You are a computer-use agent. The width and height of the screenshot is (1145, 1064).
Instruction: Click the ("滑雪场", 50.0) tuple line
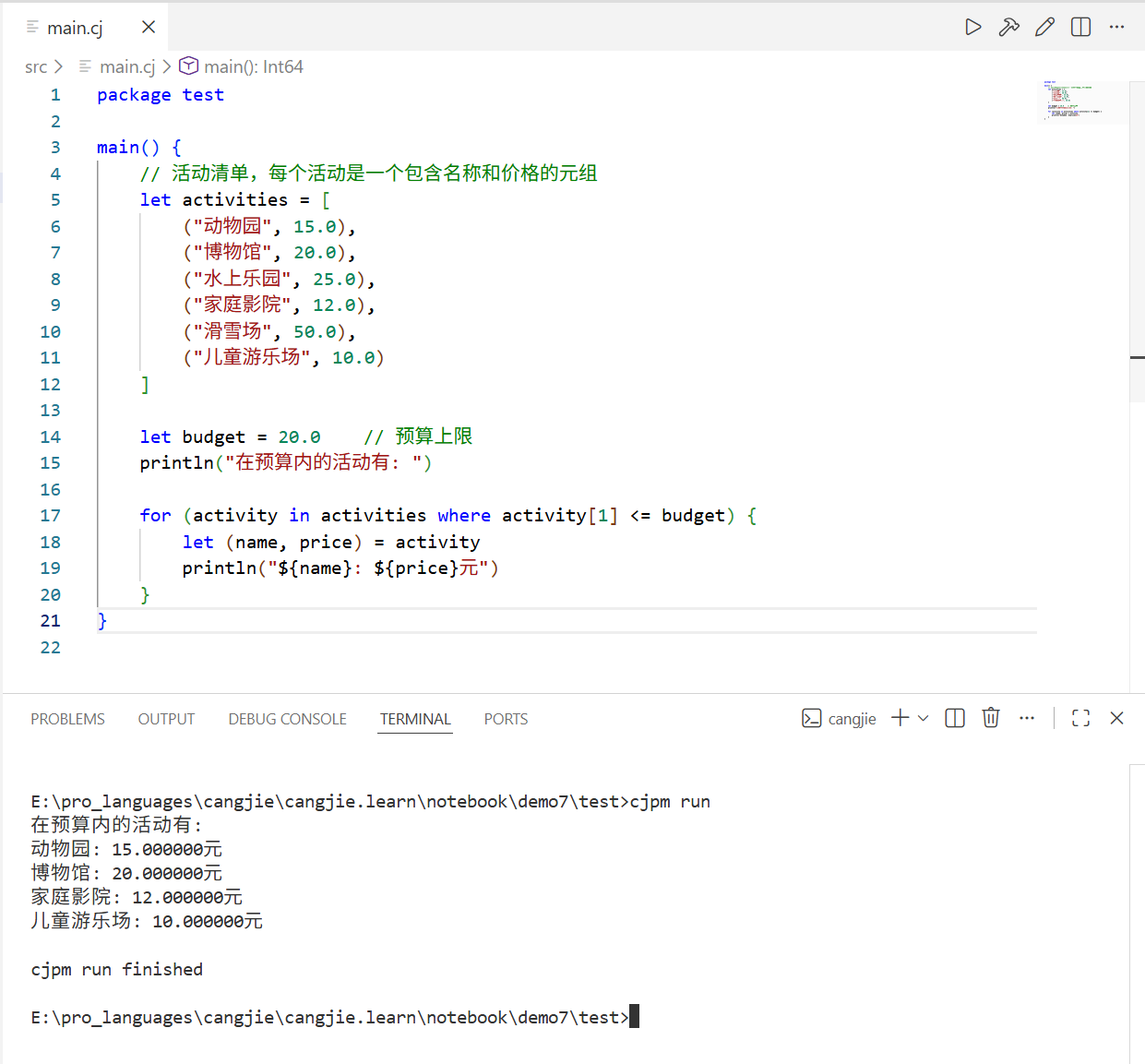coord(269,332)
